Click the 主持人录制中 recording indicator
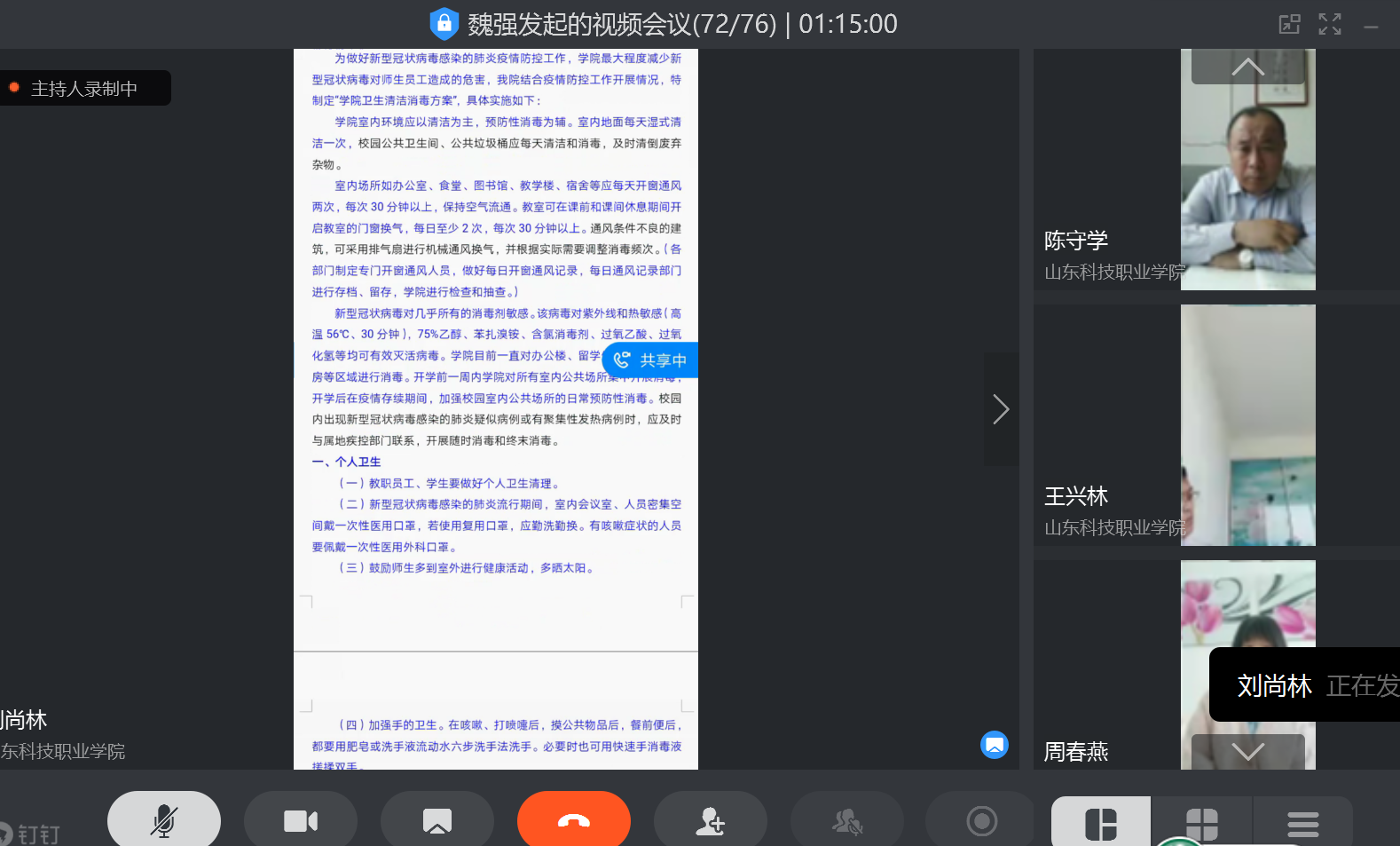 point(84,89)
